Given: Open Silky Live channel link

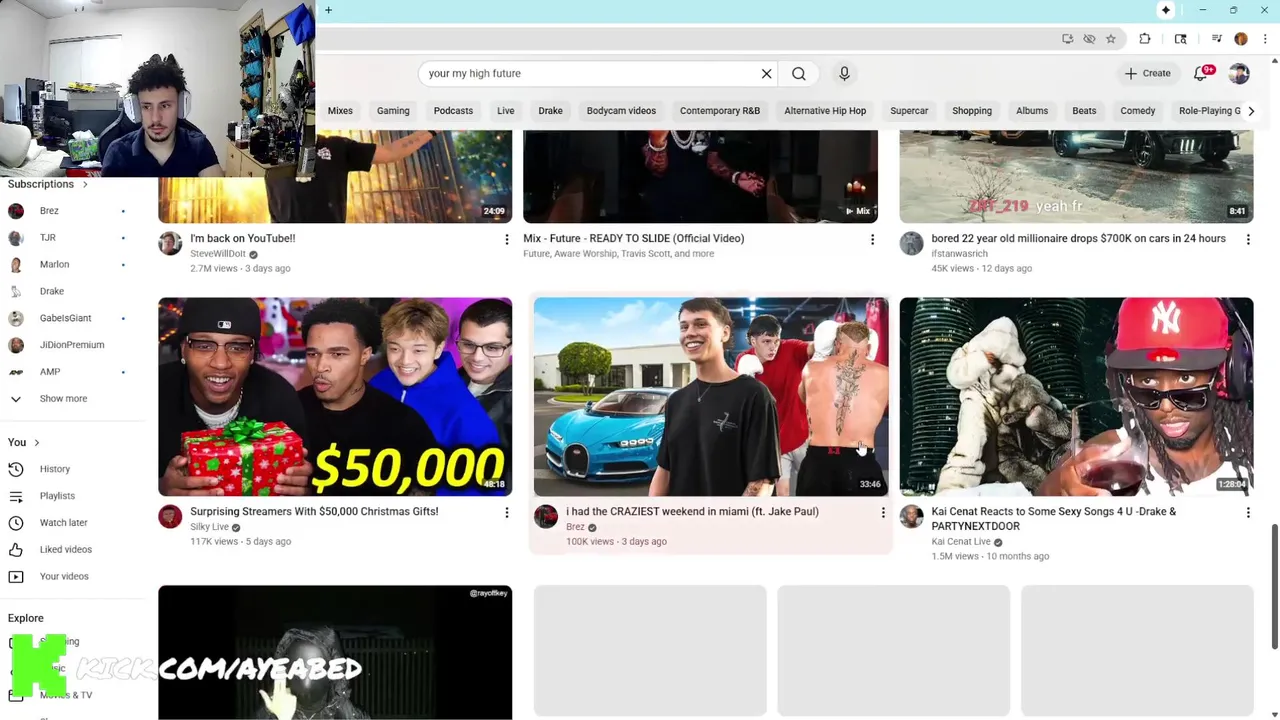Looking at the screenshot, I should point(209,527).
